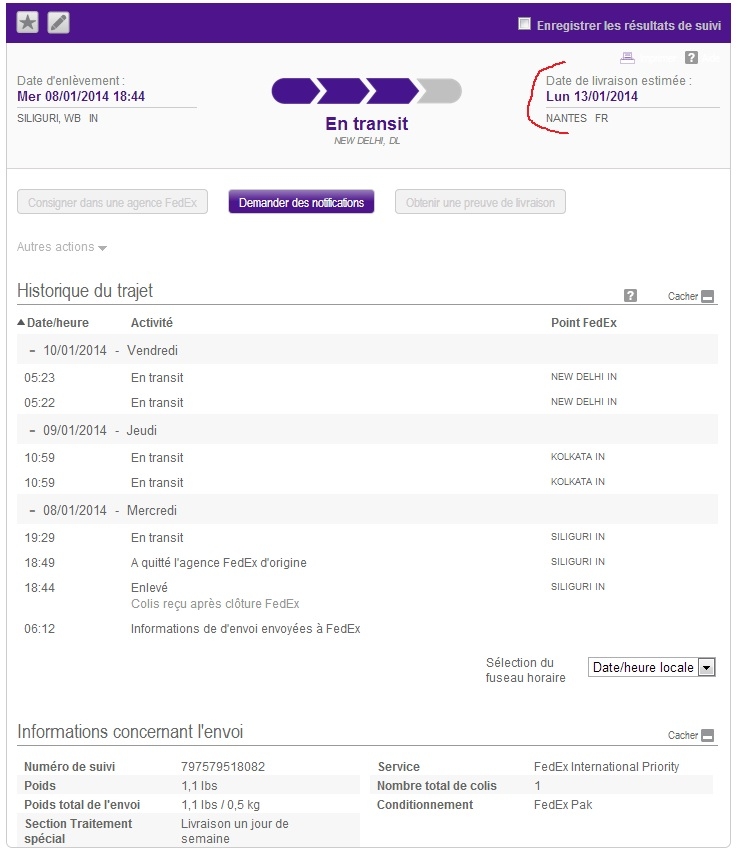Screen dimensions: 737x855
Task: Click minus icon hiding Historique du trajet
Action: point(708,297)
